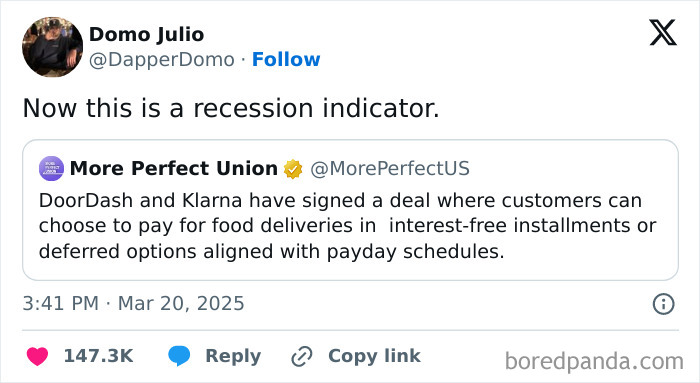
Task: Click the chain link copy icon
Action: pos(302,356)
